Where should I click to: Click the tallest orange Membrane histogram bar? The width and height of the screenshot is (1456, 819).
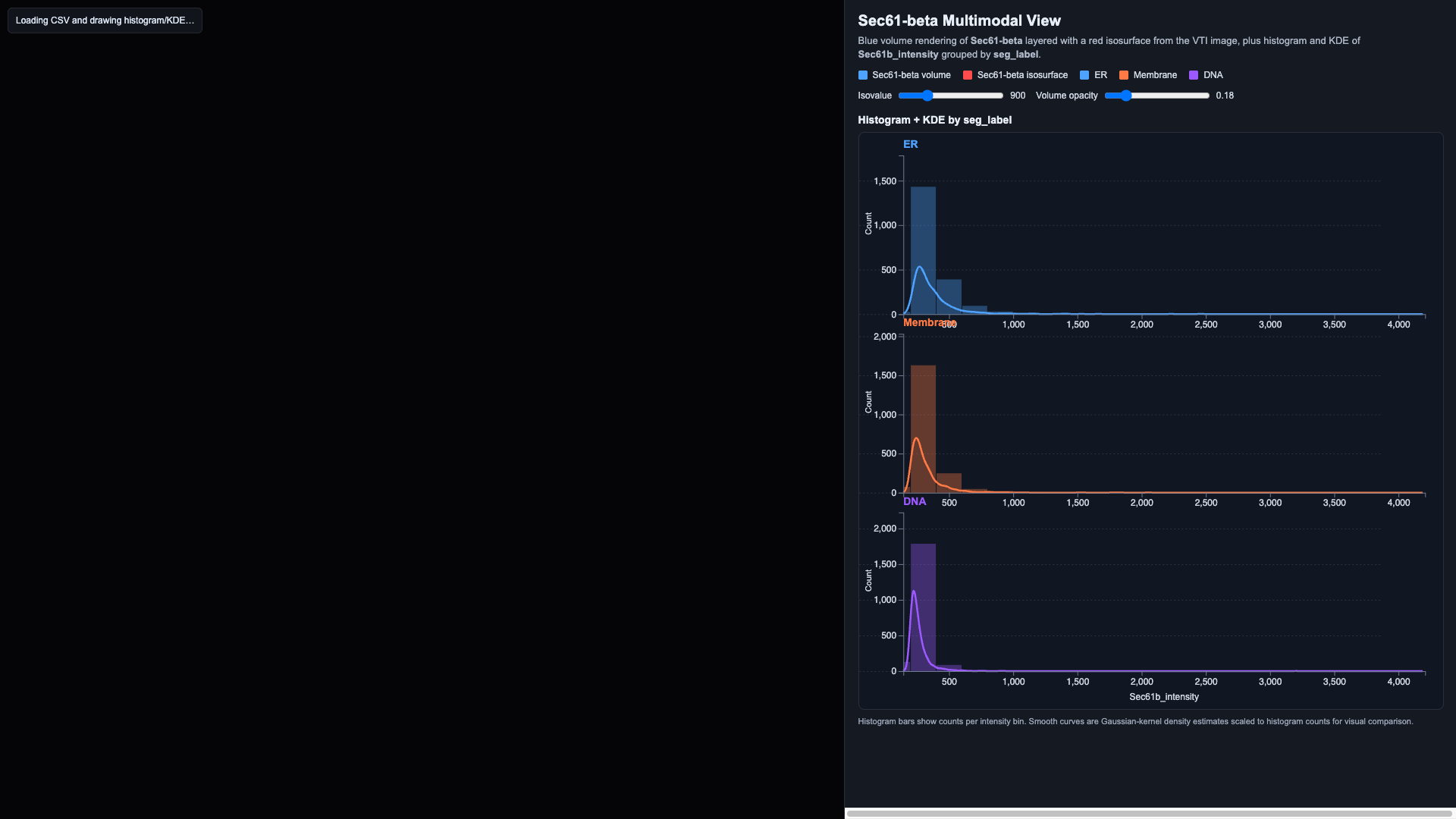[923, 429]
